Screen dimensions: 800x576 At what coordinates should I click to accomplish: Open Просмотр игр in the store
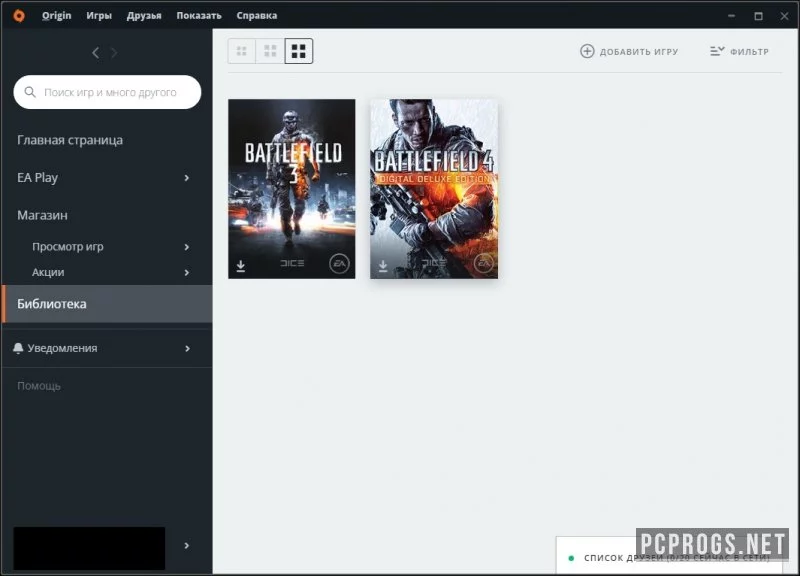(68, 247)
